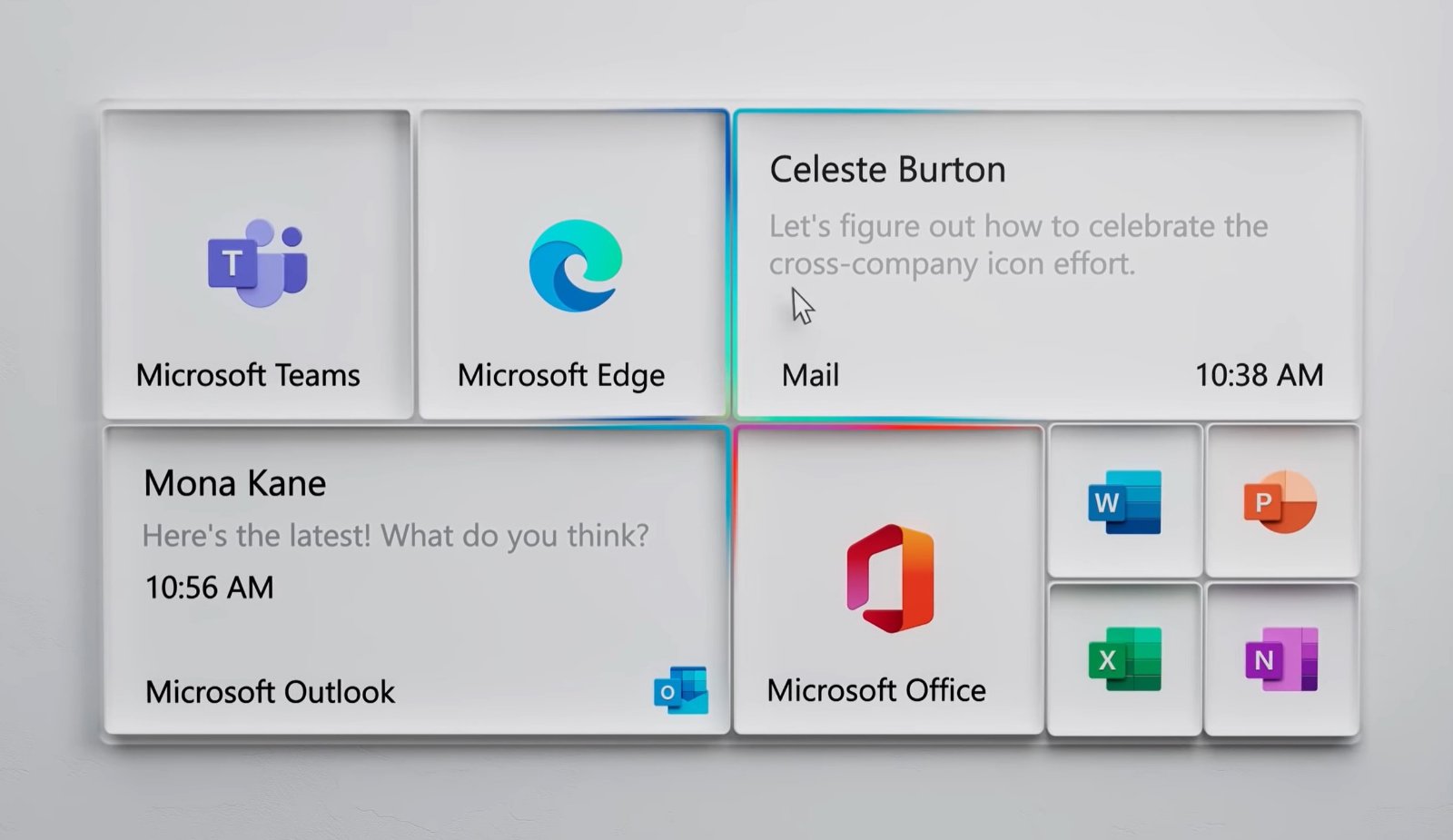Open the OneNote tile

click(1281, 659)
